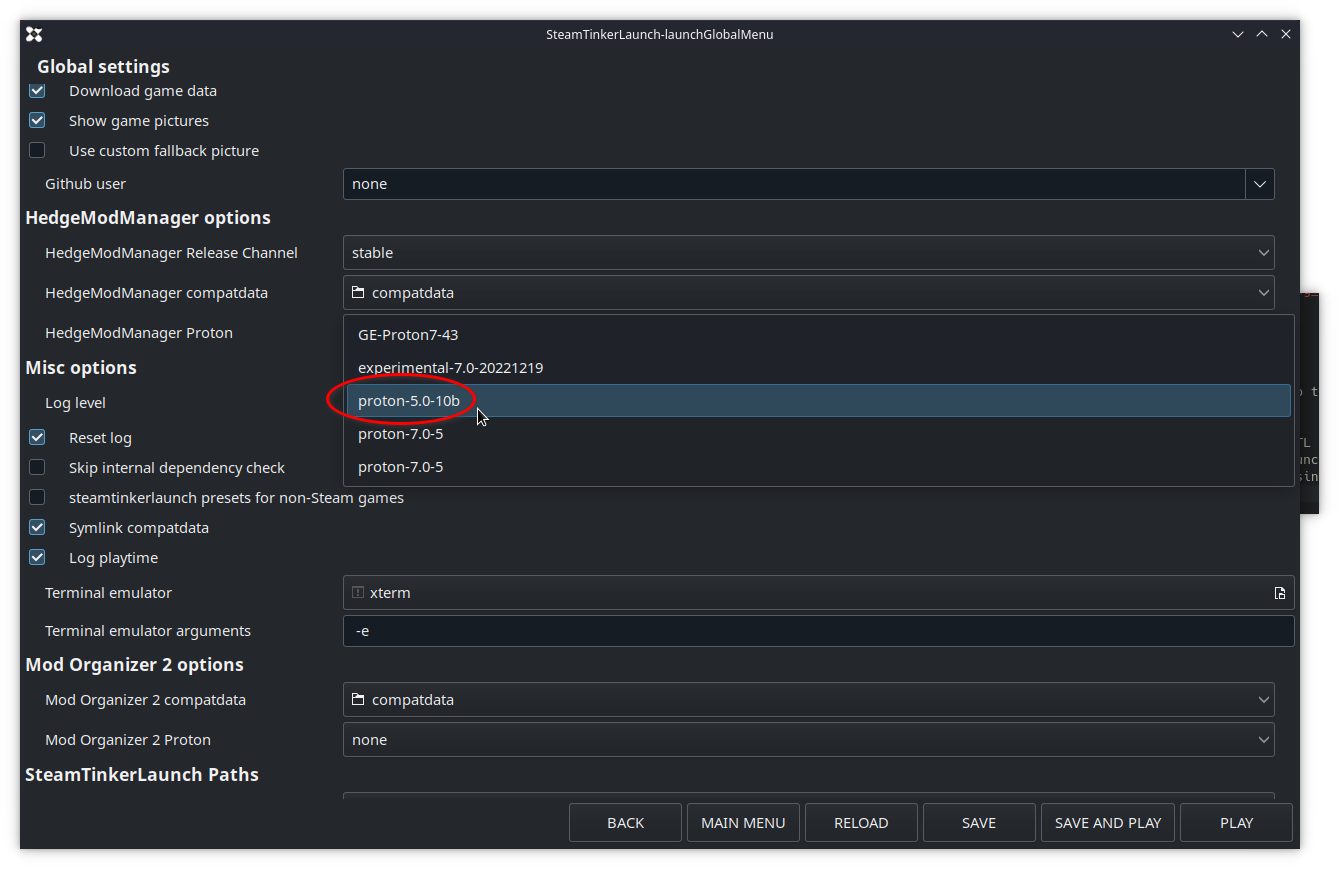
Task: Click the 'Mod Organizer 2 options' heading
Action: tap(134, 665)
